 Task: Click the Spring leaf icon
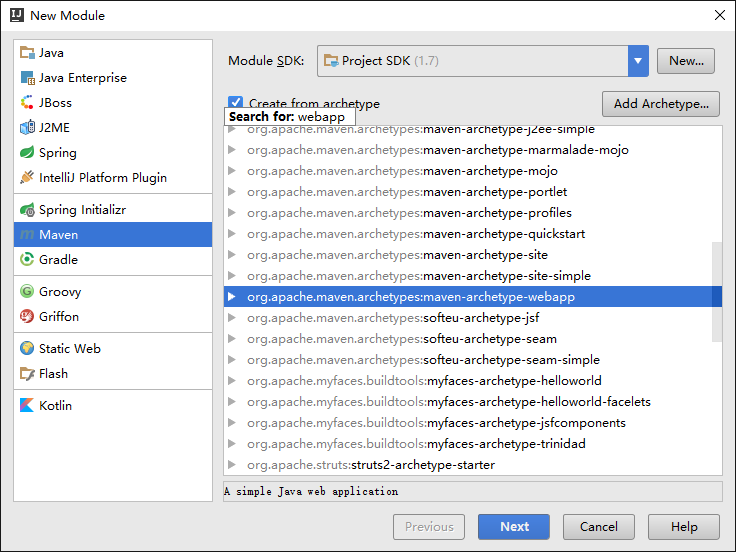click(28, 153)
